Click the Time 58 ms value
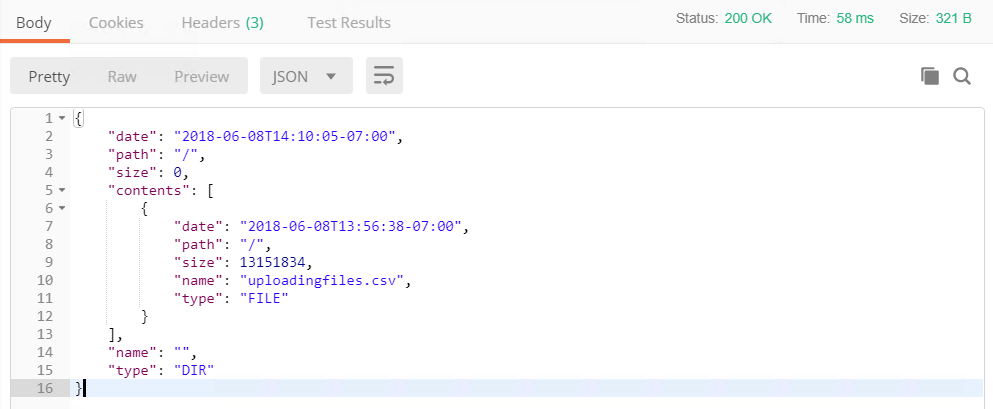 [855, 18]
